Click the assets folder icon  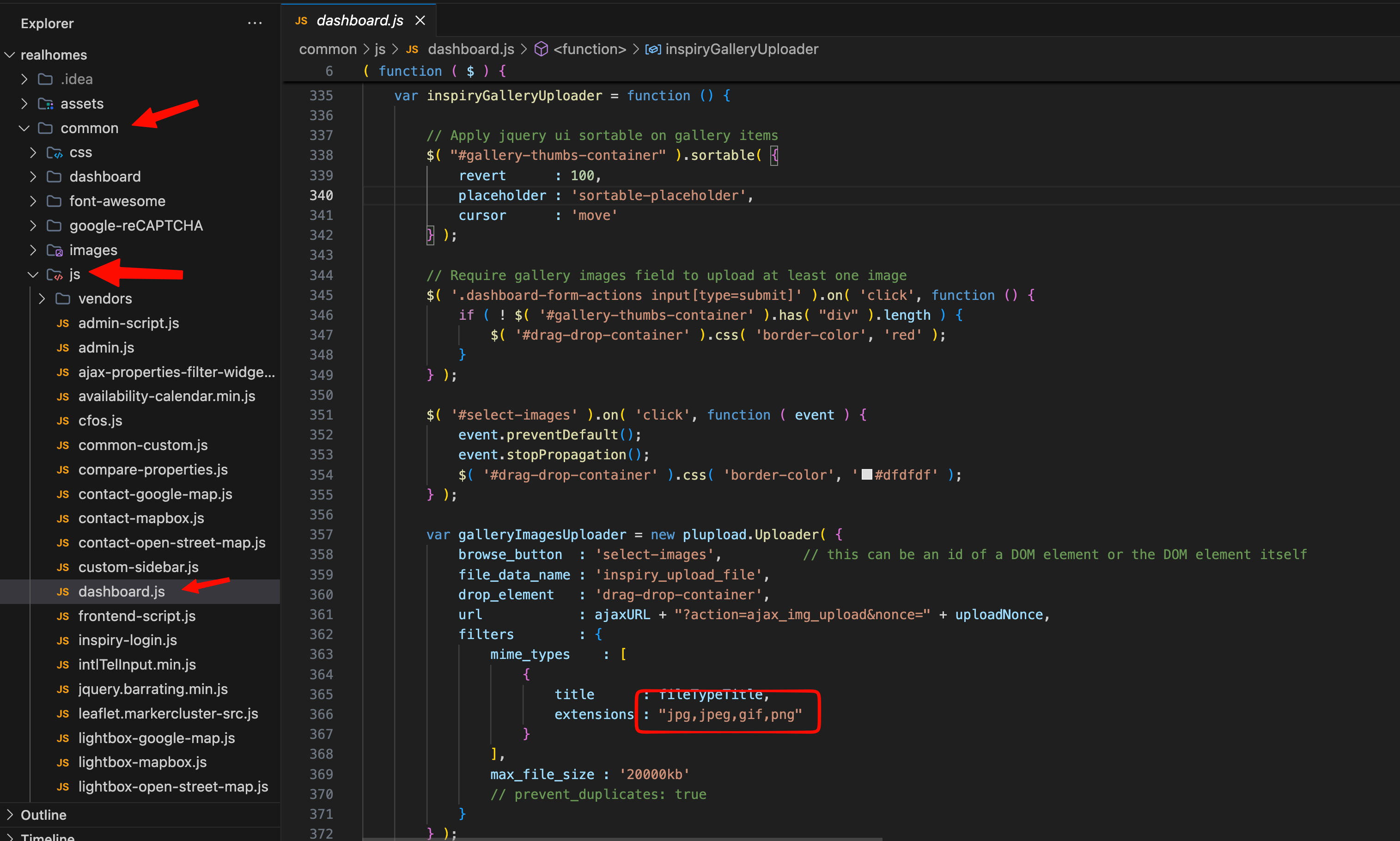pos(45,104)
